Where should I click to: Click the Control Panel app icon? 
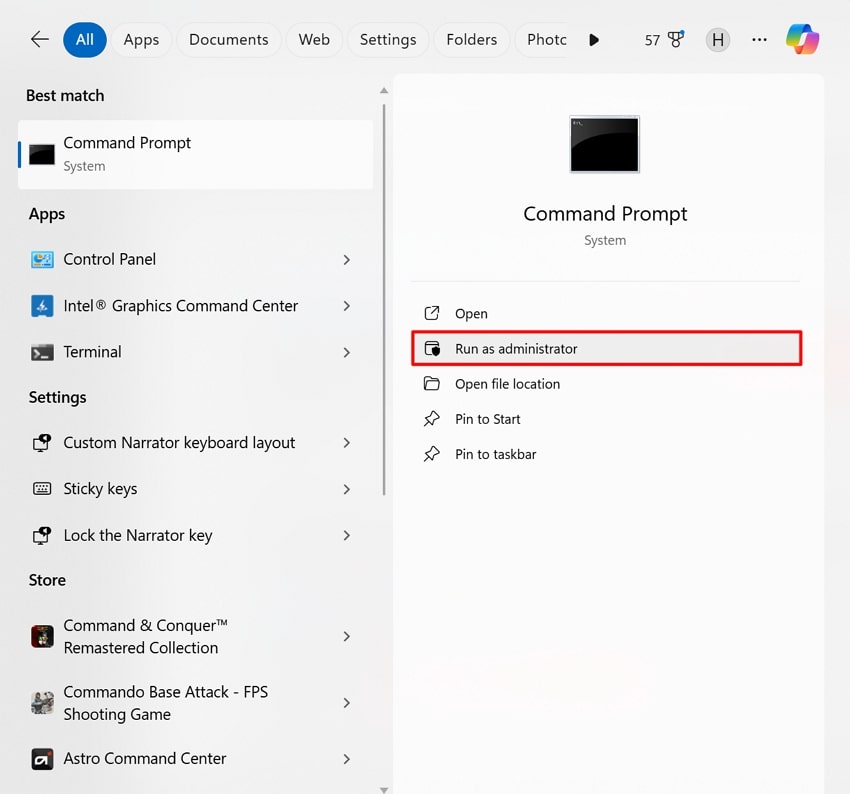(x=42, y=260)
